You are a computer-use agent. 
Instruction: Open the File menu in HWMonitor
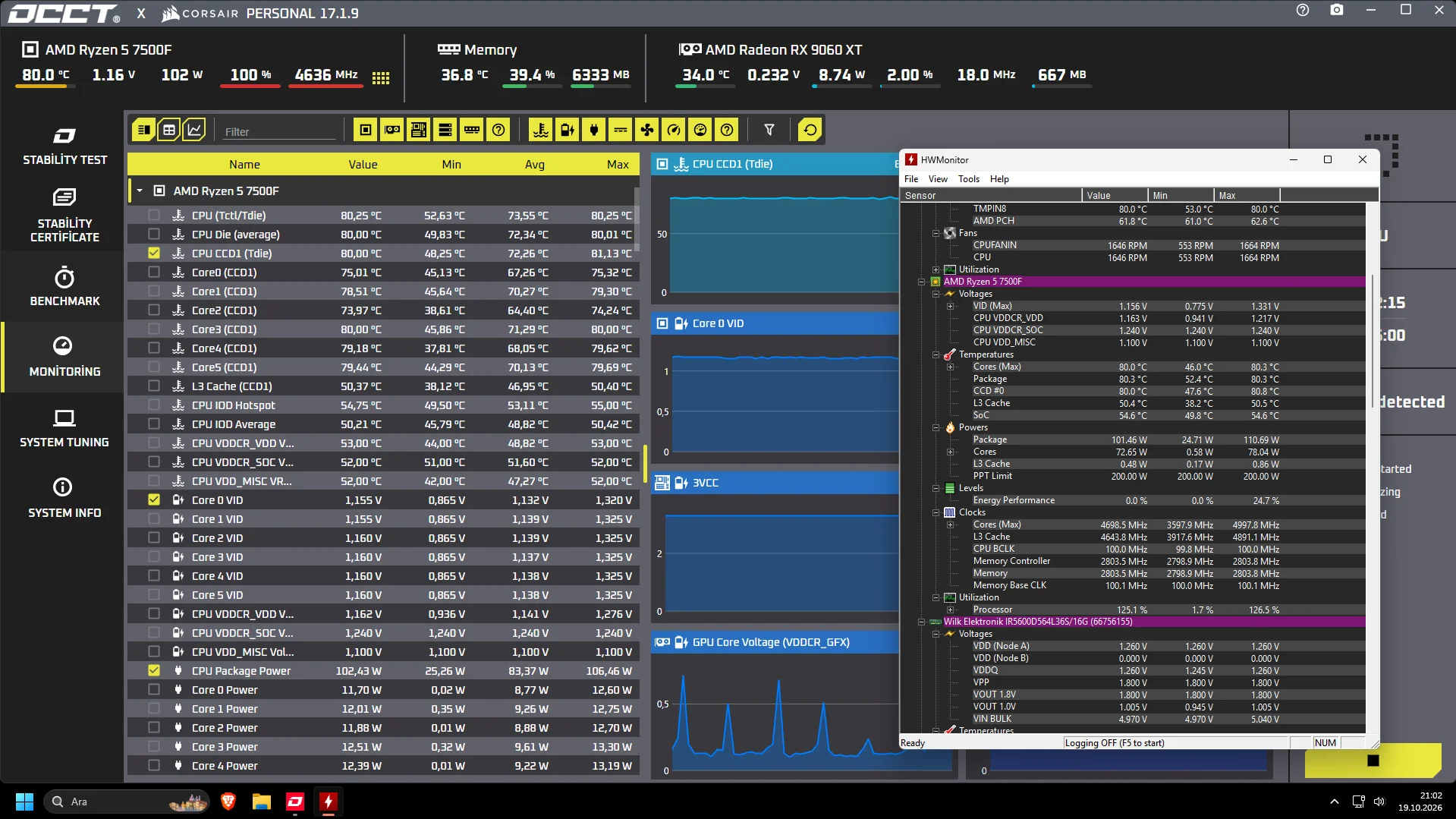tap(911, 179)
